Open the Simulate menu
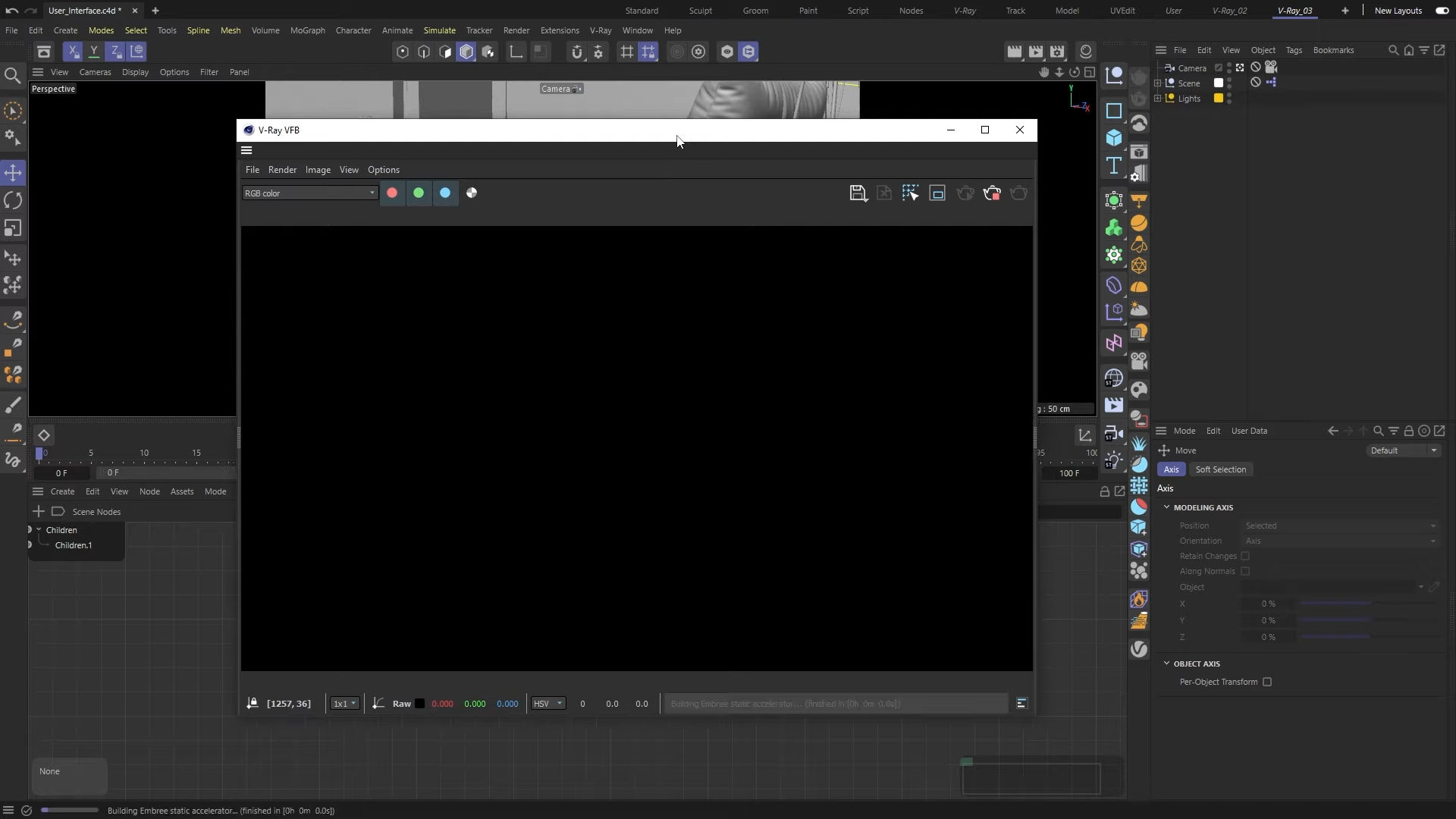This screenshot has height=819, width=1456. coord(439,30)
